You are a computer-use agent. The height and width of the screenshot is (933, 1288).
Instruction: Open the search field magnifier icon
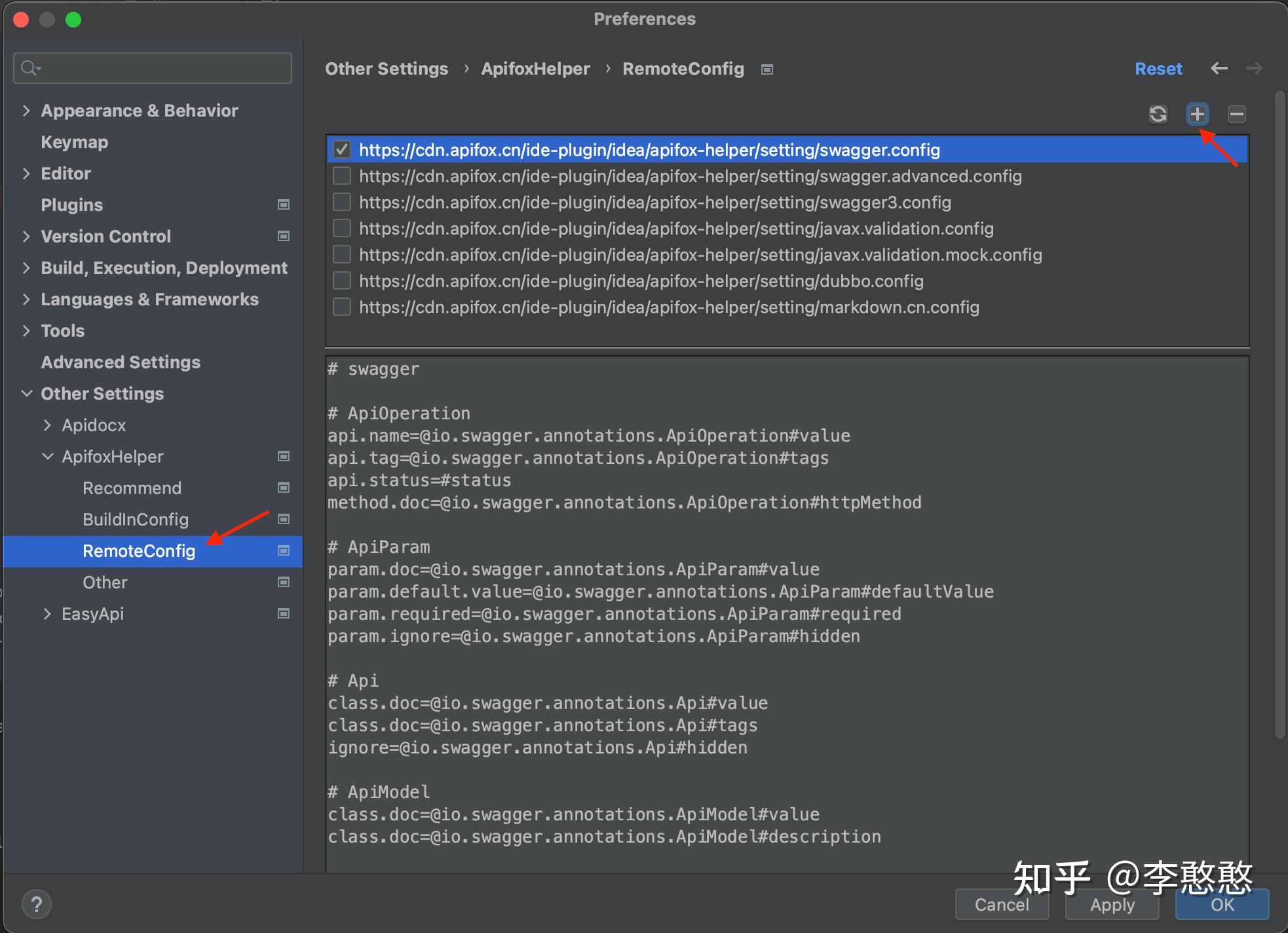click(29, 67)
